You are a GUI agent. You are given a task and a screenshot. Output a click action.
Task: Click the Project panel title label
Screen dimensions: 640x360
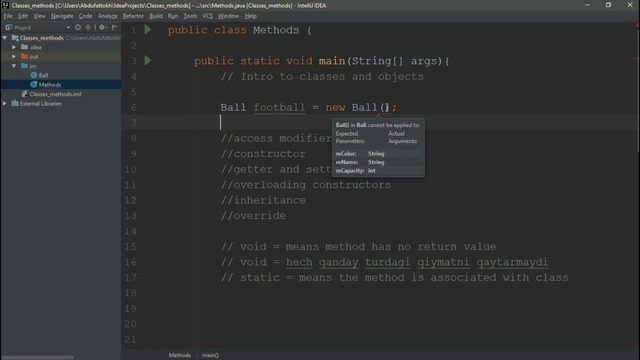pyautogui.click(x=22, y=27)
